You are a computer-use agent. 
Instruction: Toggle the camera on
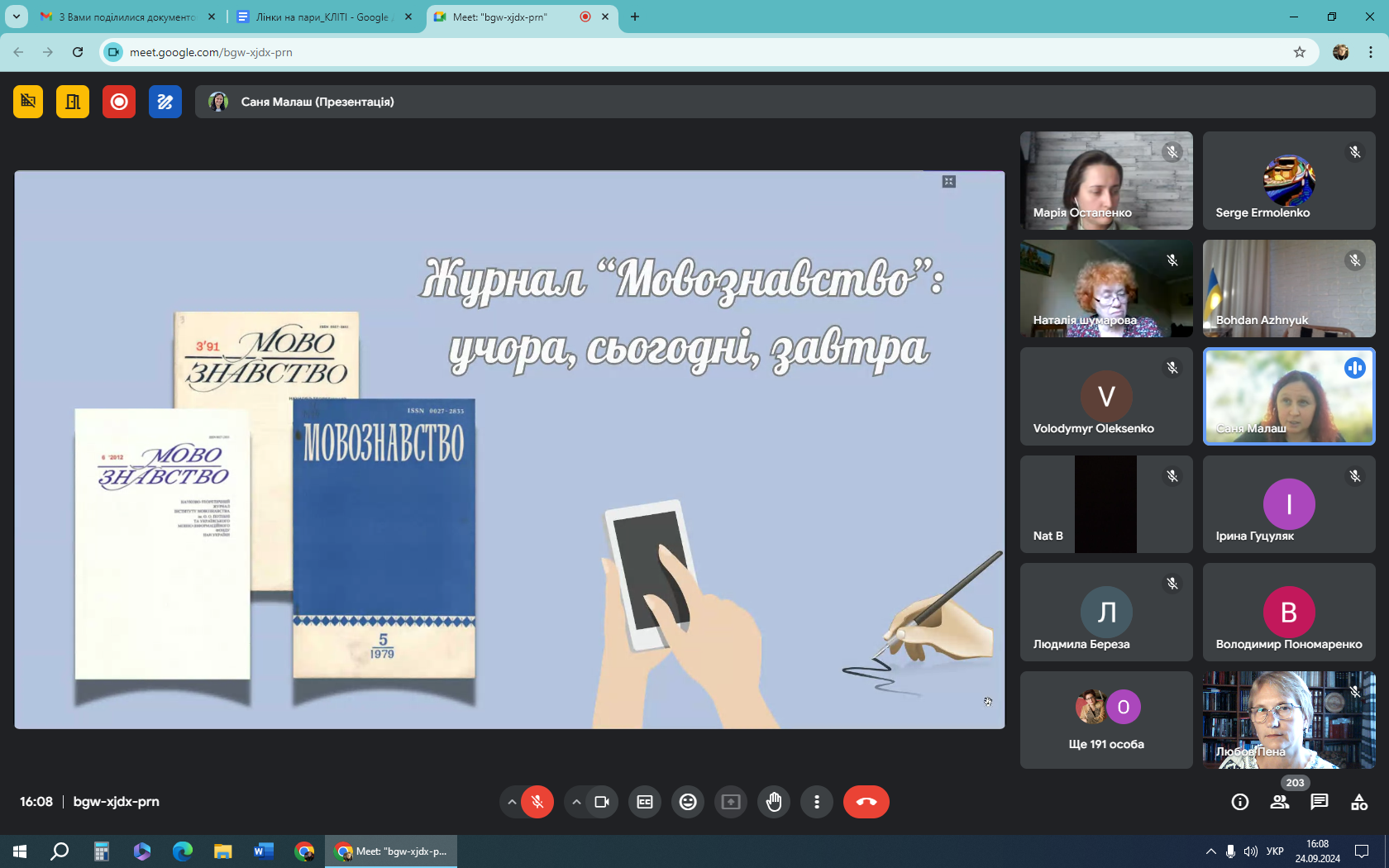pos(602,802)
